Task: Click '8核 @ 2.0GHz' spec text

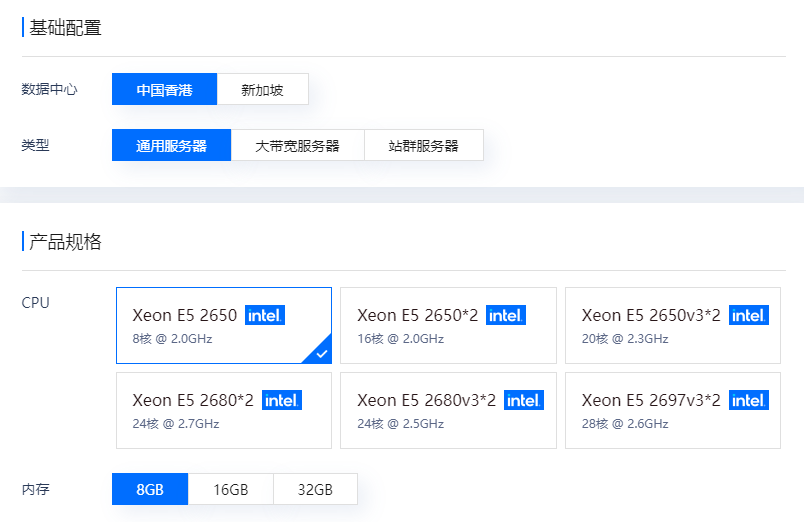Action: point(172,339)
